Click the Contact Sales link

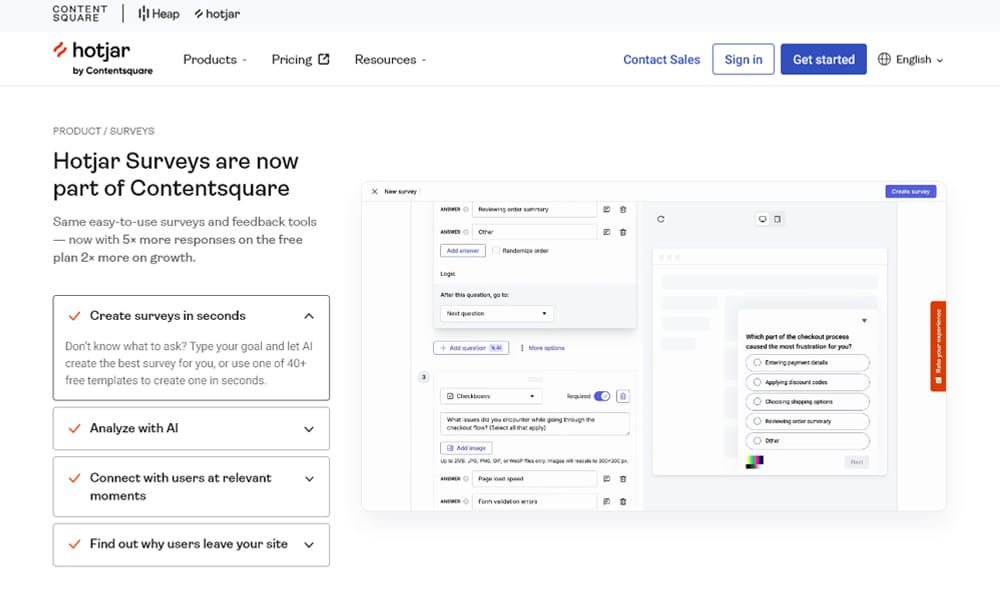[x=661, y=59]
